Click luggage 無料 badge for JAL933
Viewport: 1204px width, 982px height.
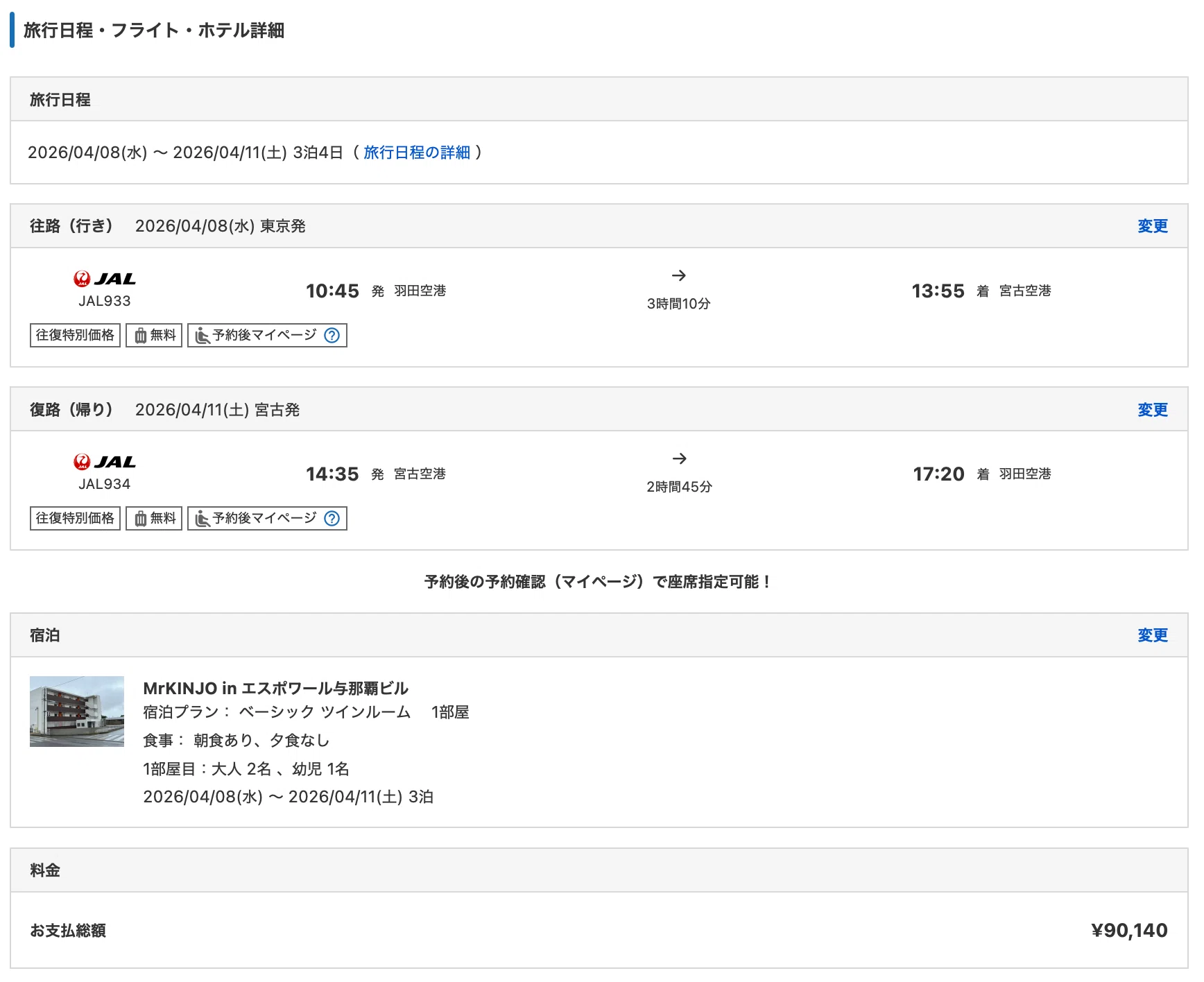click(x=154, y=336)
